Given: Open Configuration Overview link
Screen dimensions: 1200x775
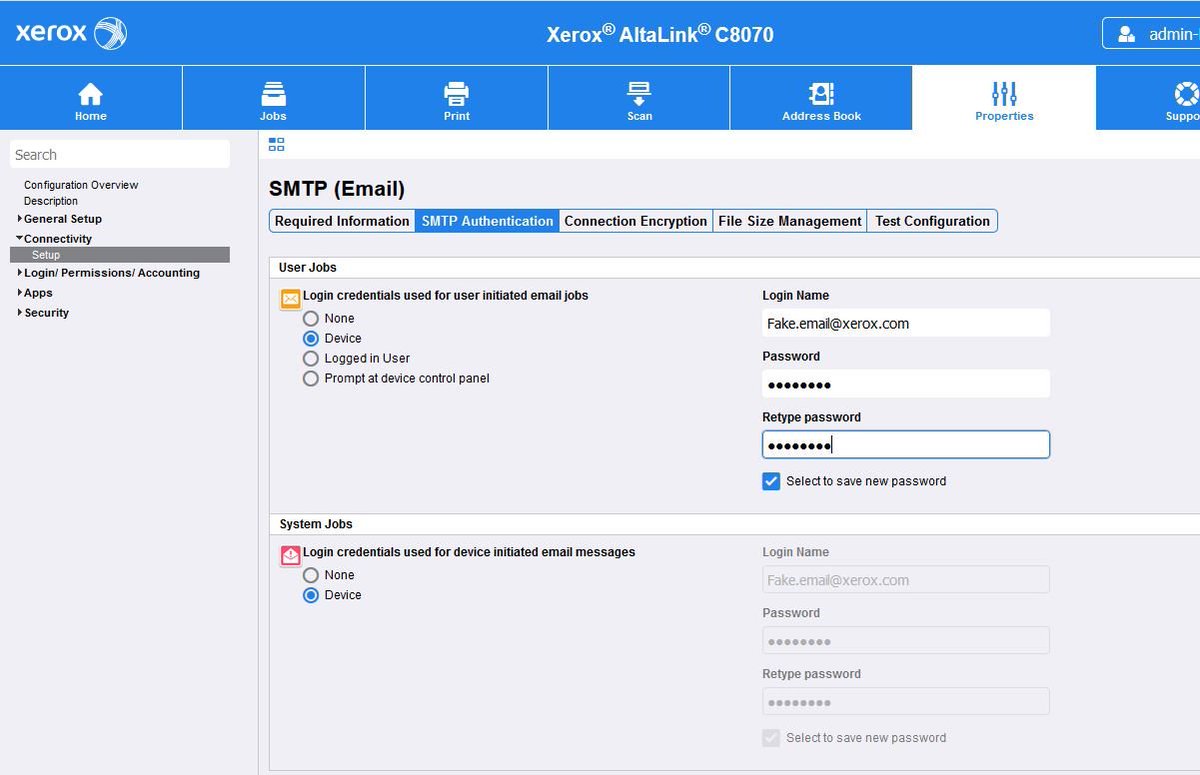Looking at the screenshot, I should pos(81,185).
